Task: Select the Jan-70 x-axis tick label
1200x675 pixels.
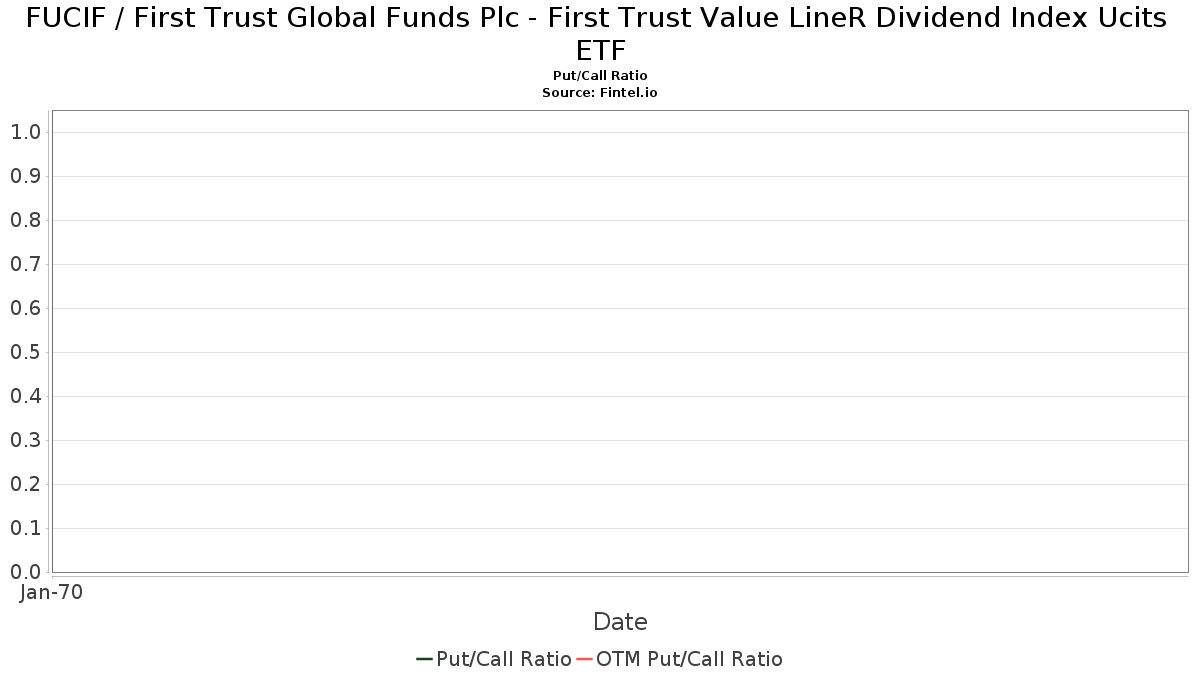Action: tap(51, 592)
